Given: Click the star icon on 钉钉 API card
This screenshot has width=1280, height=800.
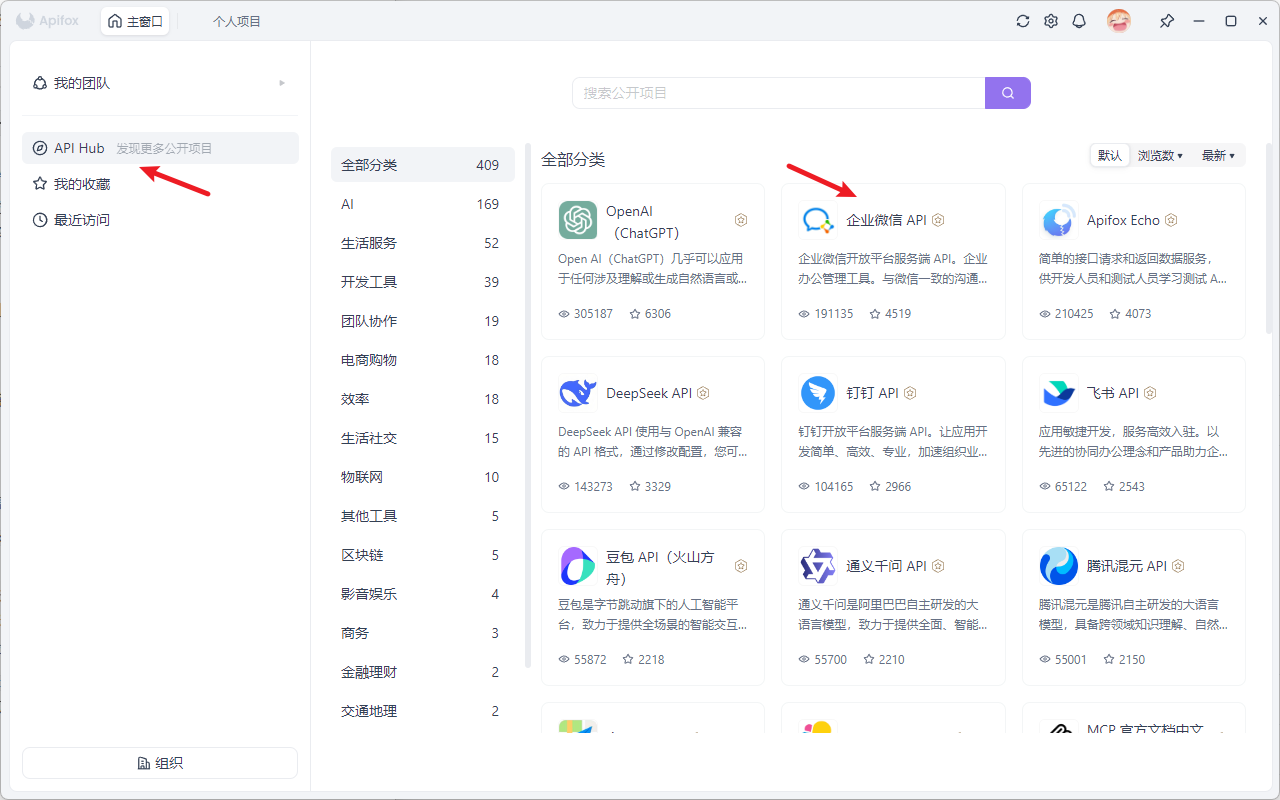Looking at the screenshot, I should (875, 487).
